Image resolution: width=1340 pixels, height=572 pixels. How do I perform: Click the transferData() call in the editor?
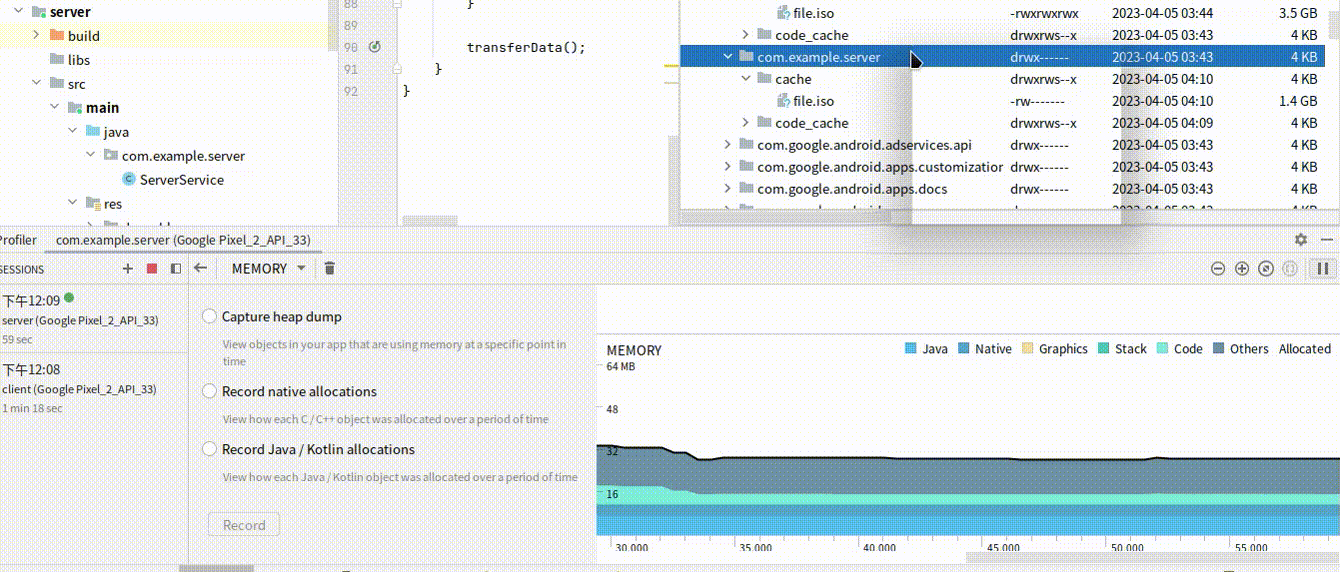[525, 47]
